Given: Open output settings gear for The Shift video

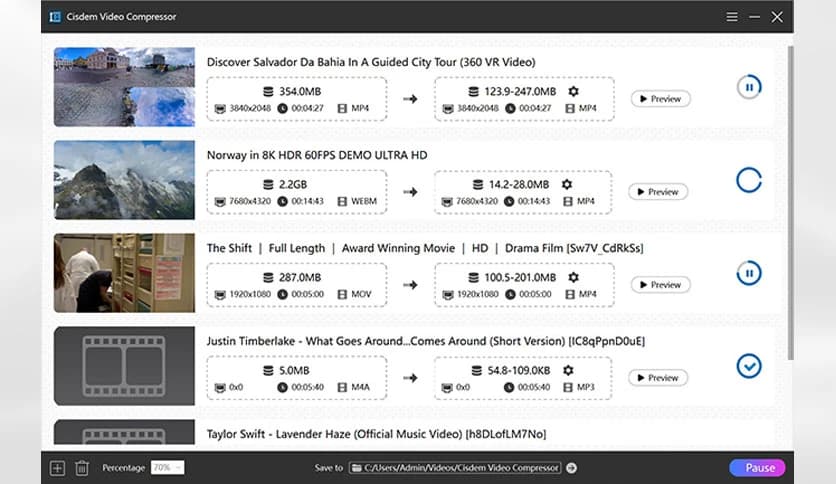Looking at the screenshot, I should tap(573, 277).
